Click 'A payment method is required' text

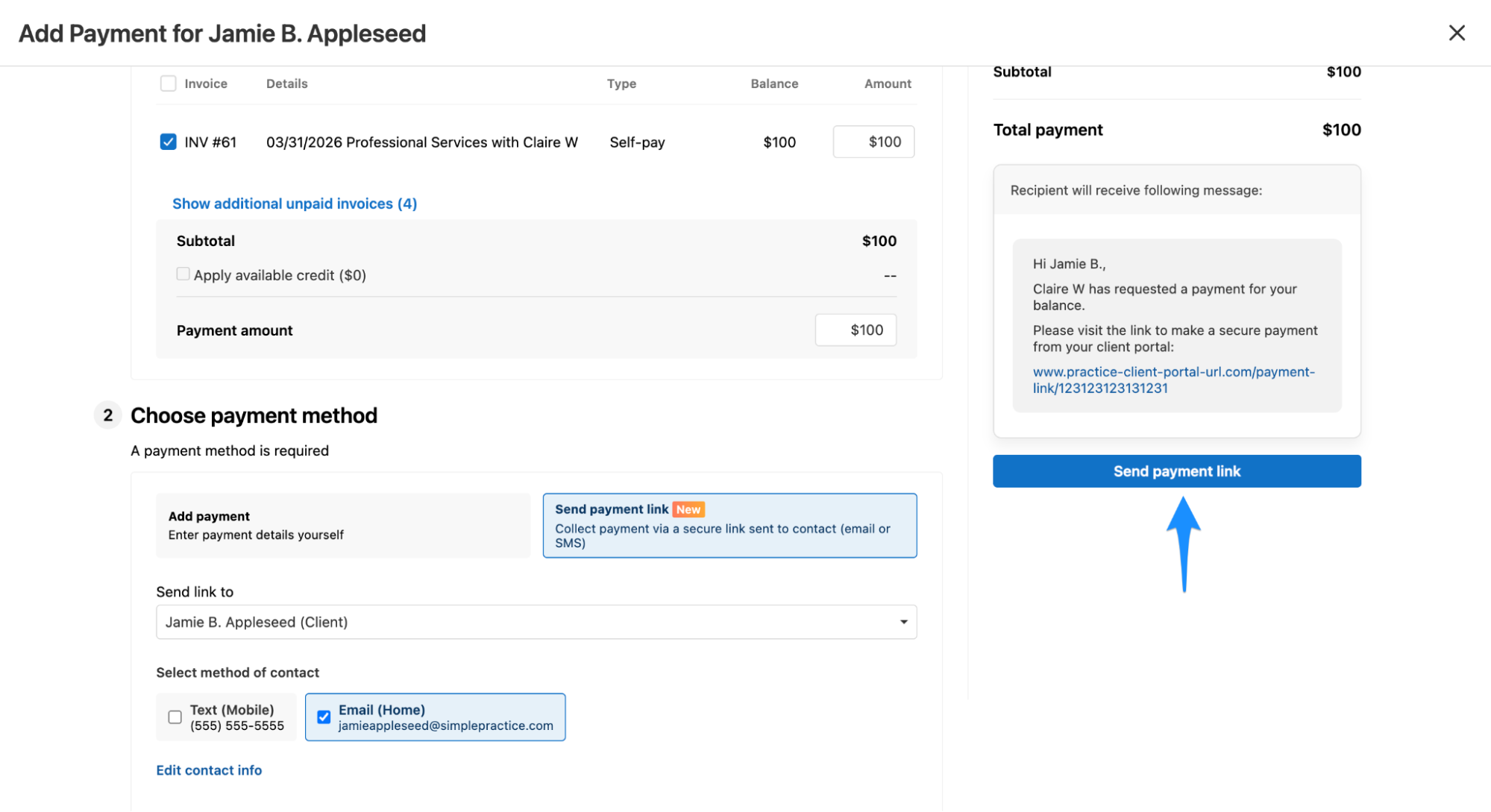230,450
